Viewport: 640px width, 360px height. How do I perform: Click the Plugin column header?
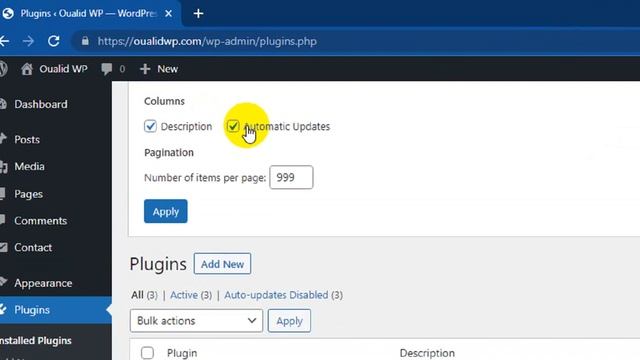(182, 353)
